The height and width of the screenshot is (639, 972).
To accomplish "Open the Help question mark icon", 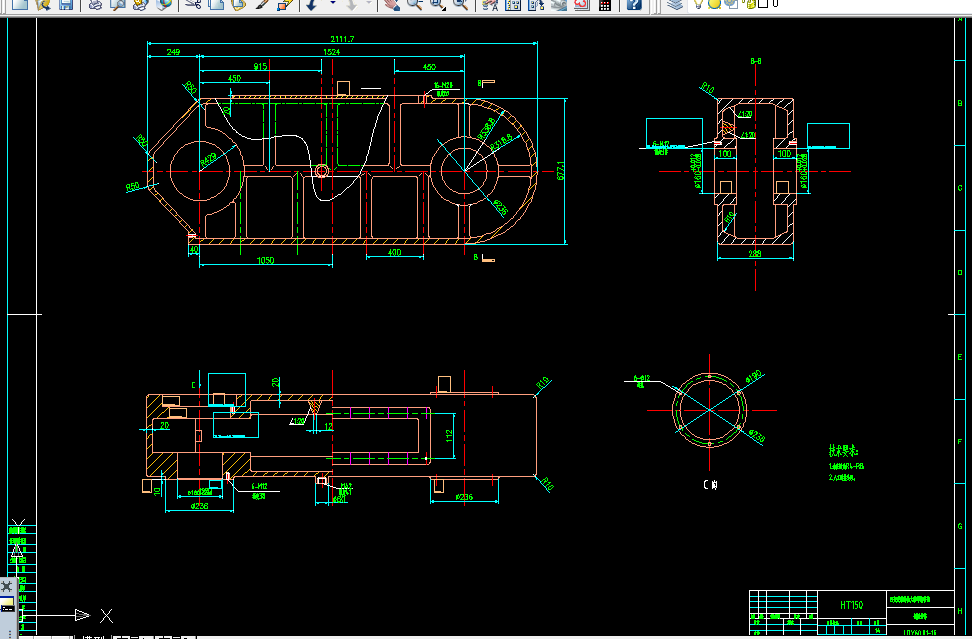I will (x=634, y=4).
